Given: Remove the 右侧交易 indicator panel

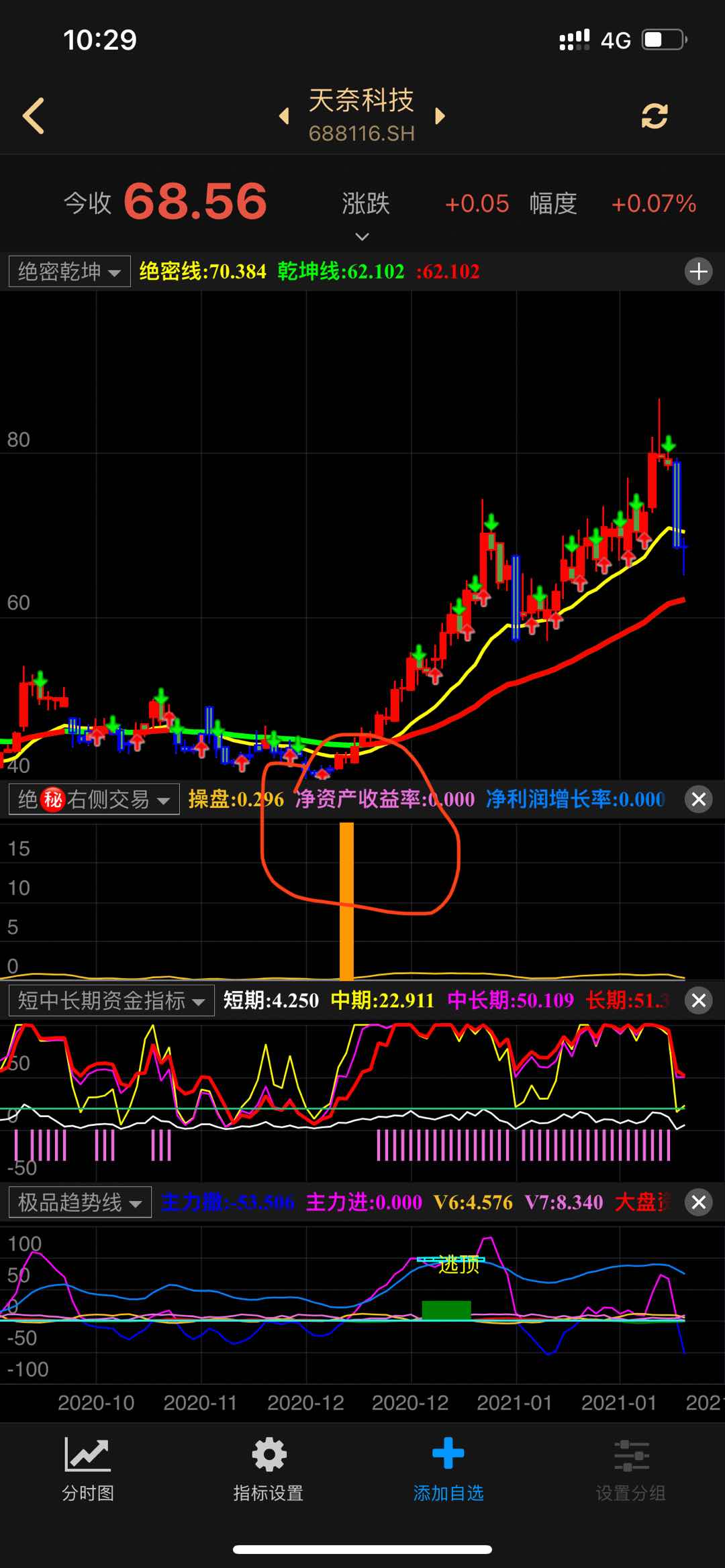Looking at the screenshot, I should (x=698, y=799).
